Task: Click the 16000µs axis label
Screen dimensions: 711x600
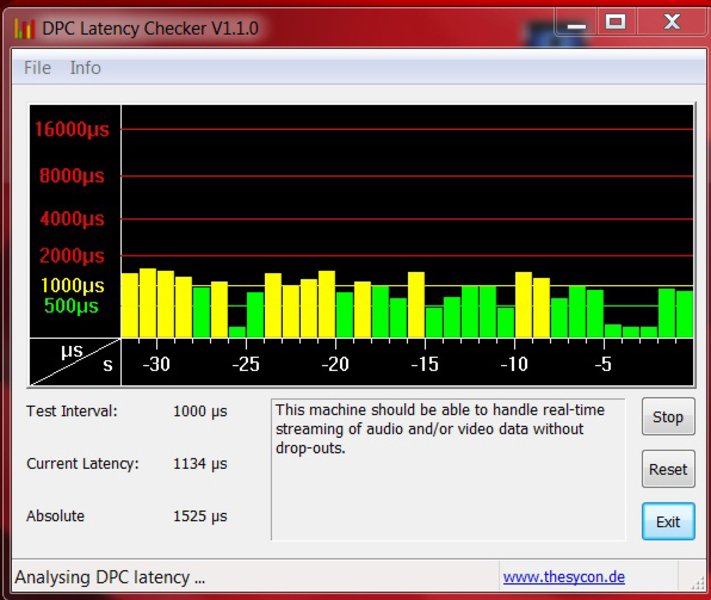Action: point(72,129)
